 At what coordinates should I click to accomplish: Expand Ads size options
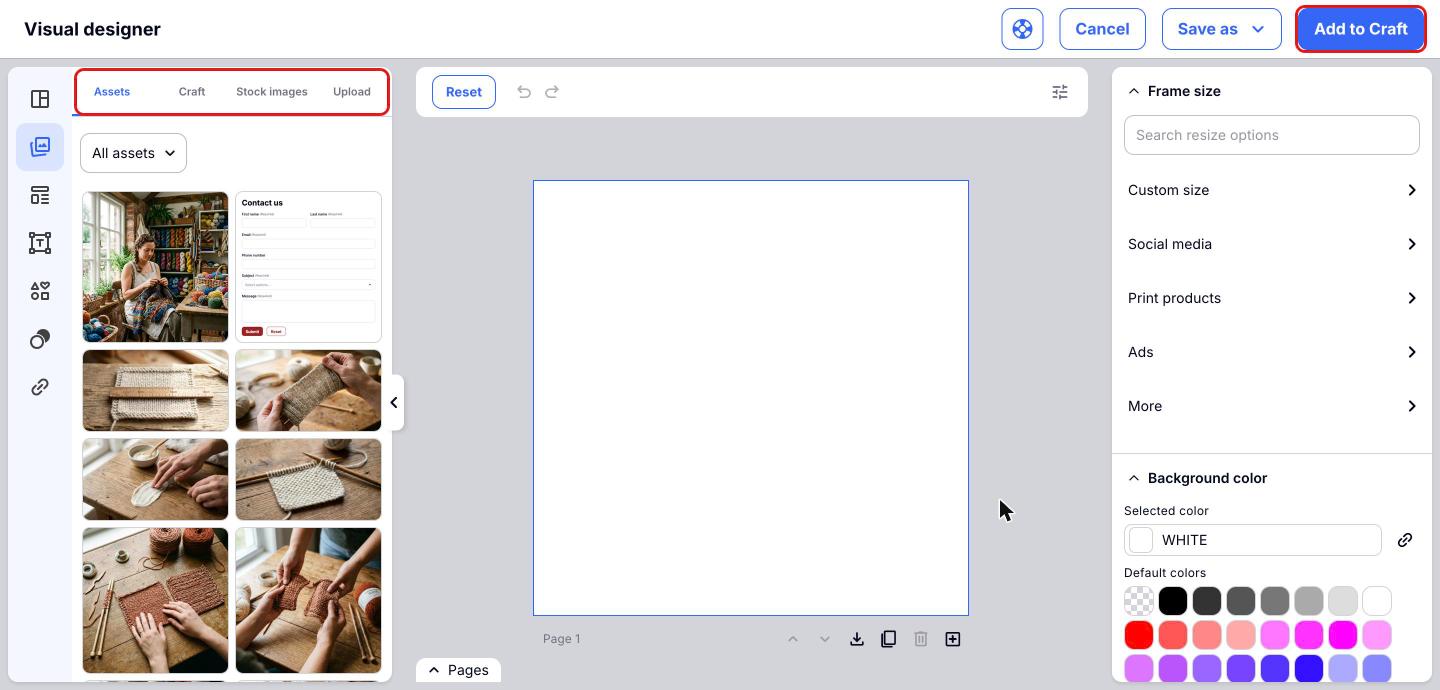1272,352
